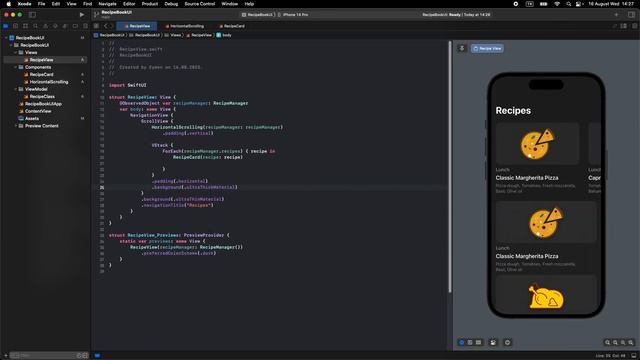The height and width of the screenshot is (360, 640).
Task: Open the Source Control navigator icon
Action: coord(16,26)
